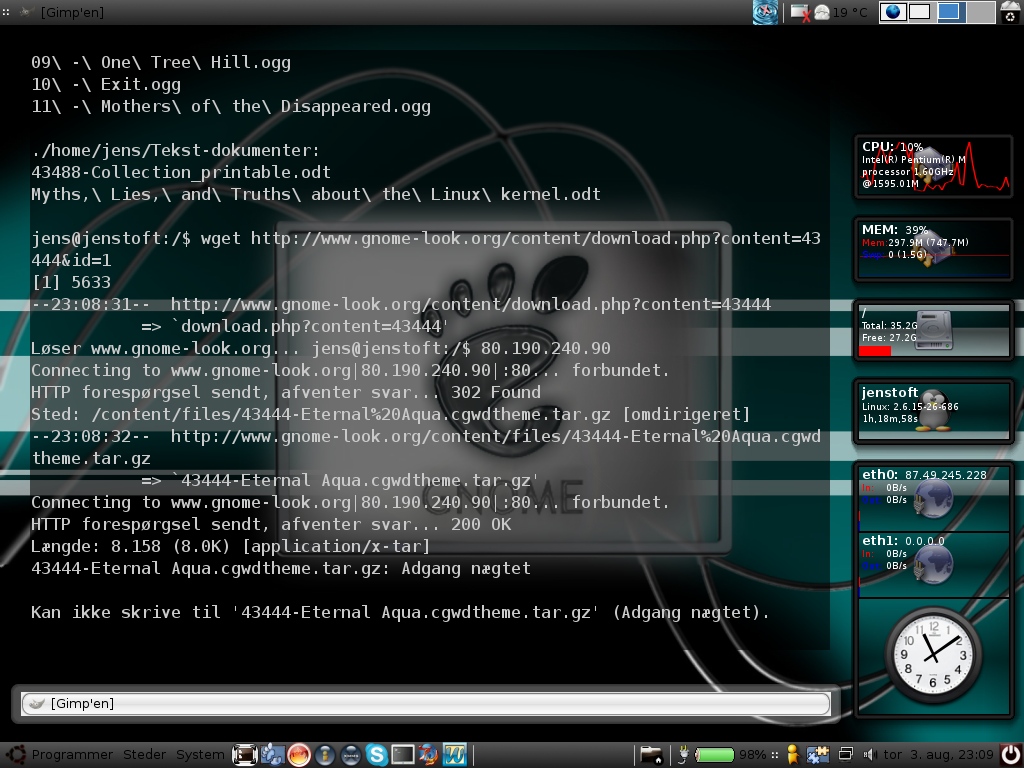
Task: Click the 'Kan ikke skrive til' error line
Action: (x=400, y=613)
